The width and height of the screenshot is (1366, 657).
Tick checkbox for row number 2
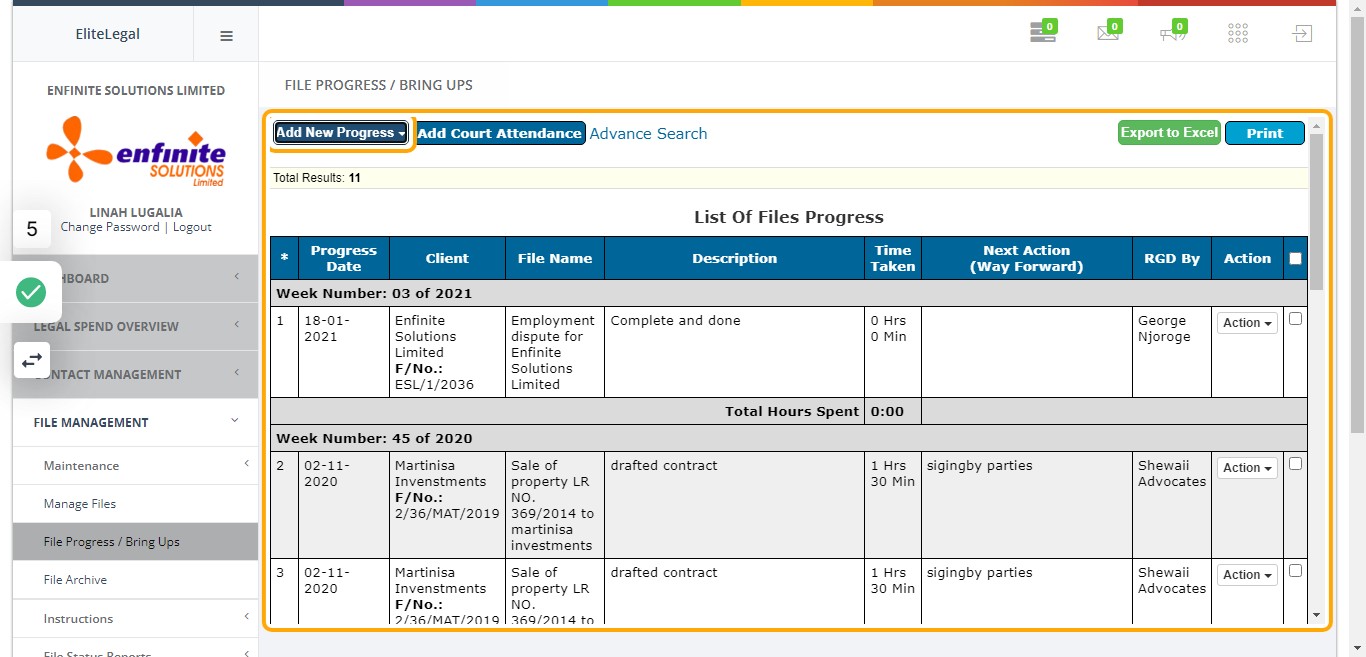click(1296, 464)
